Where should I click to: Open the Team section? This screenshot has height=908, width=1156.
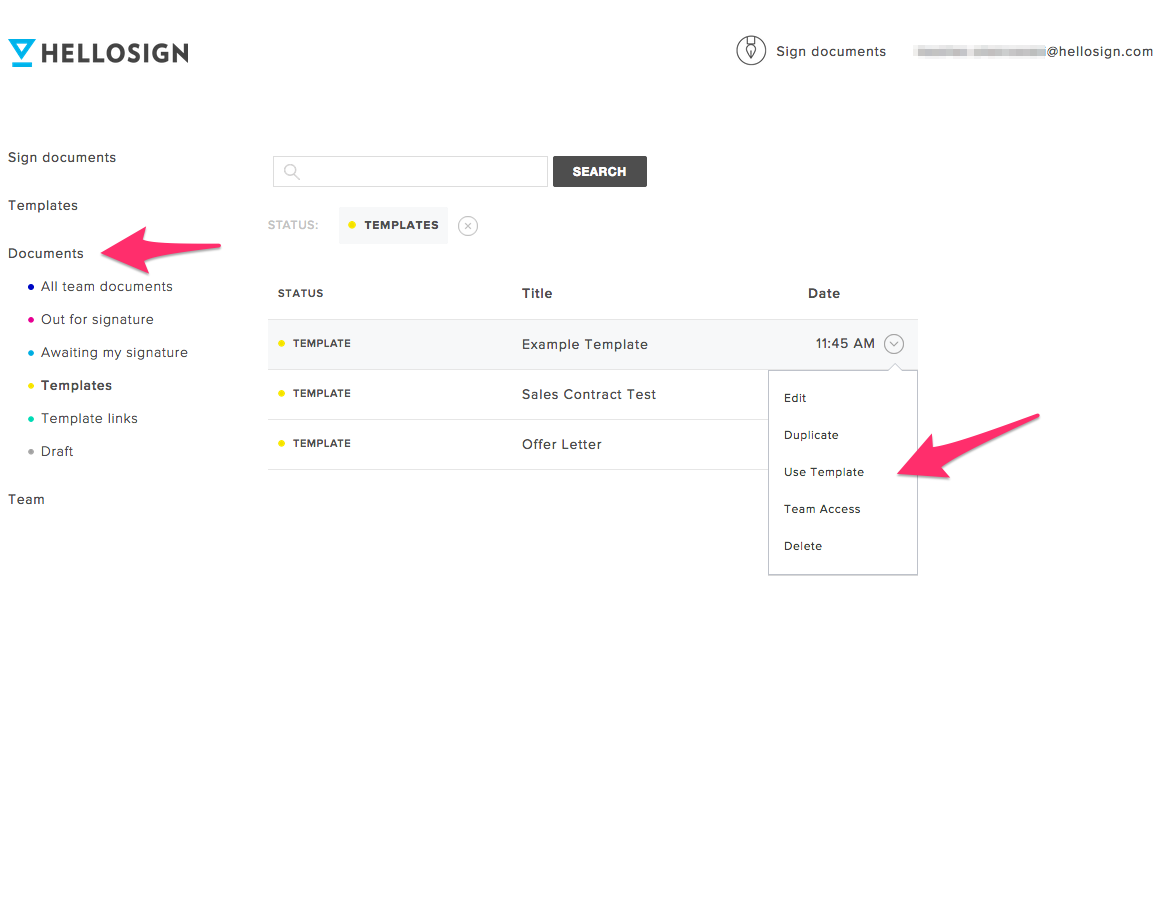(x=27, y=500)
